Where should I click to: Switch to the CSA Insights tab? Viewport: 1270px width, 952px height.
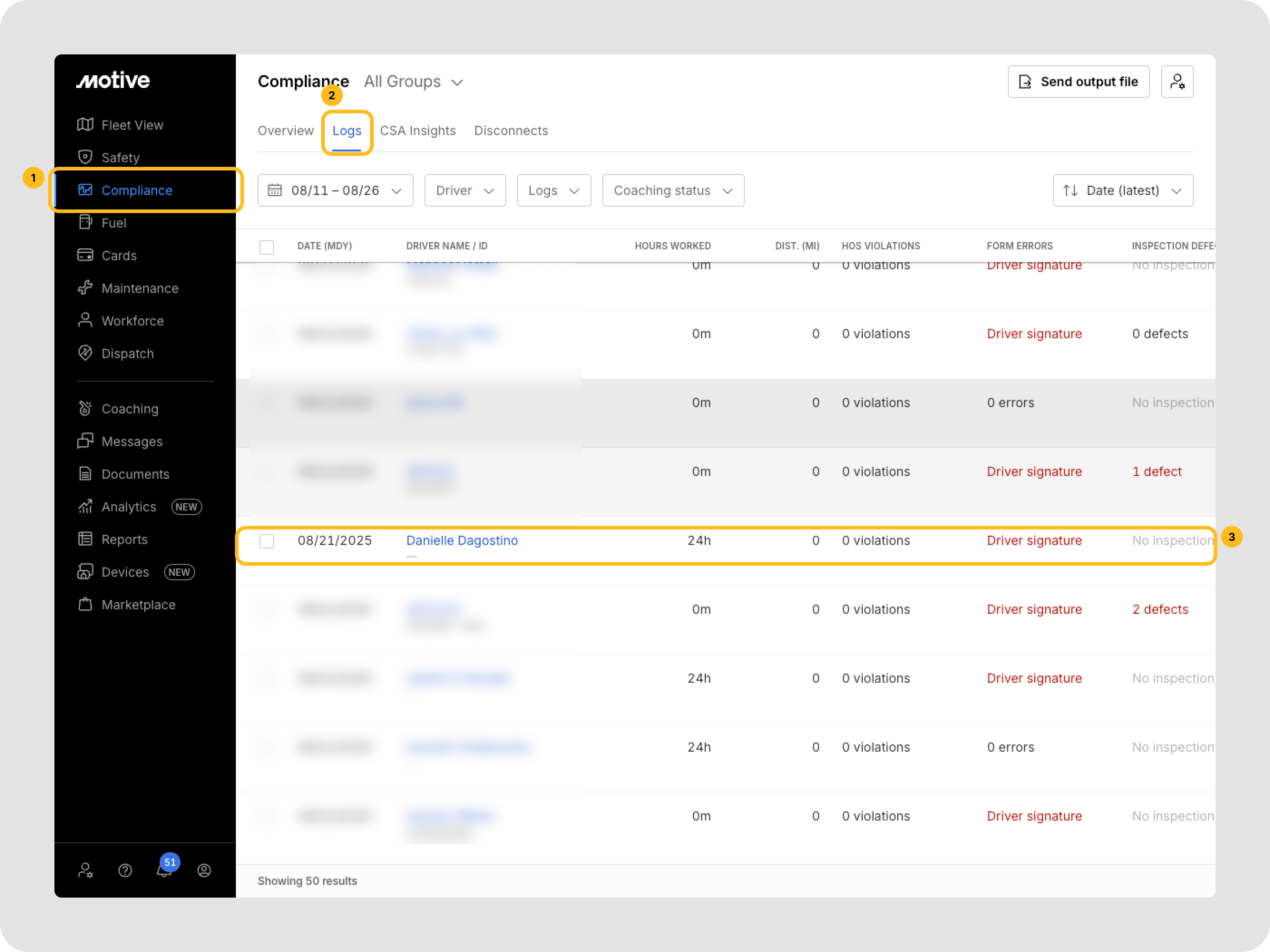pyautogui.click(x=417, y=131)
